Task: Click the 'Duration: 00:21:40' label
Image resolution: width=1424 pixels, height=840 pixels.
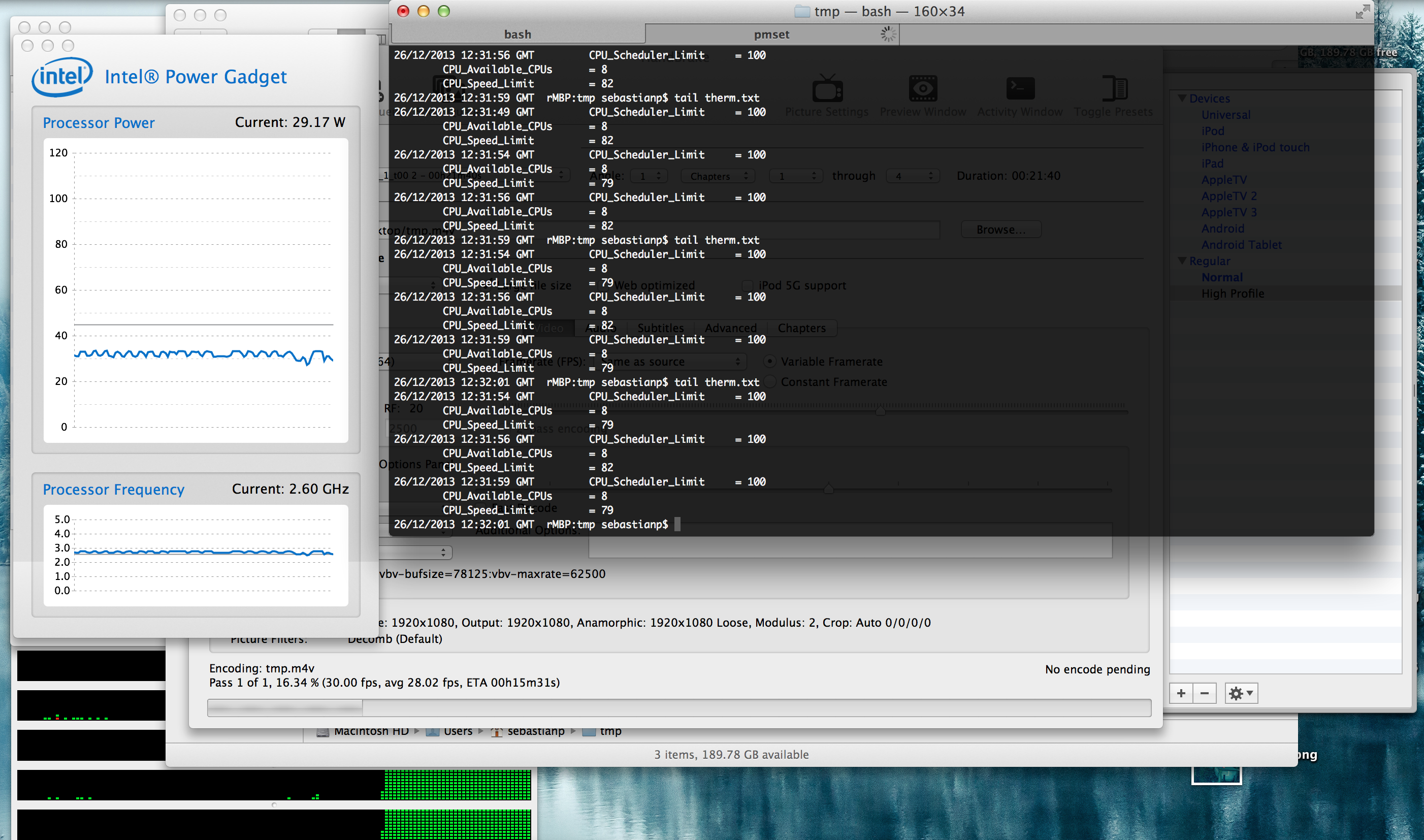Action: click(1008, 176)
